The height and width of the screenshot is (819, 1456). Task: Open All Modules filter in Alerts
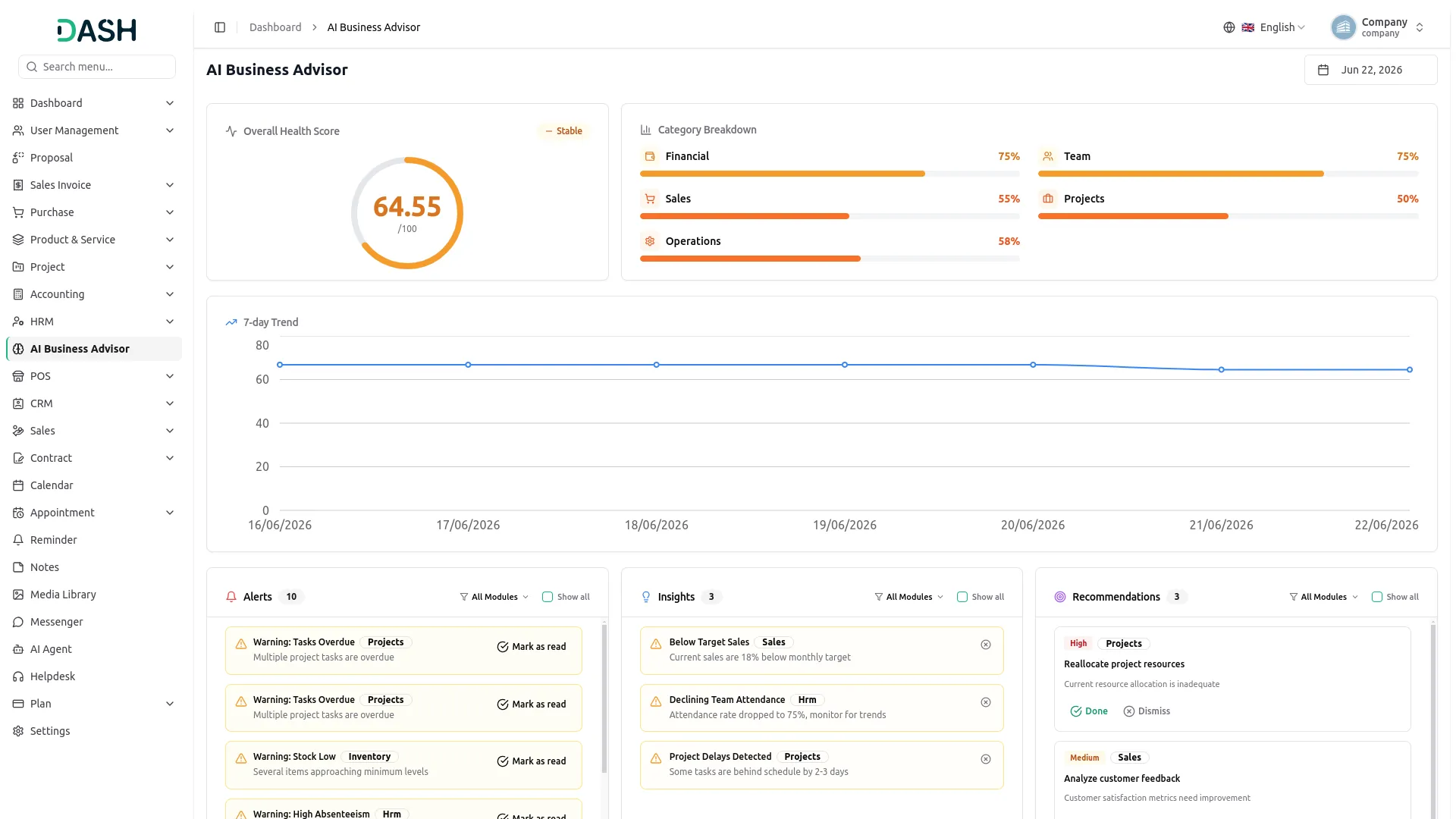click(494, 597)
